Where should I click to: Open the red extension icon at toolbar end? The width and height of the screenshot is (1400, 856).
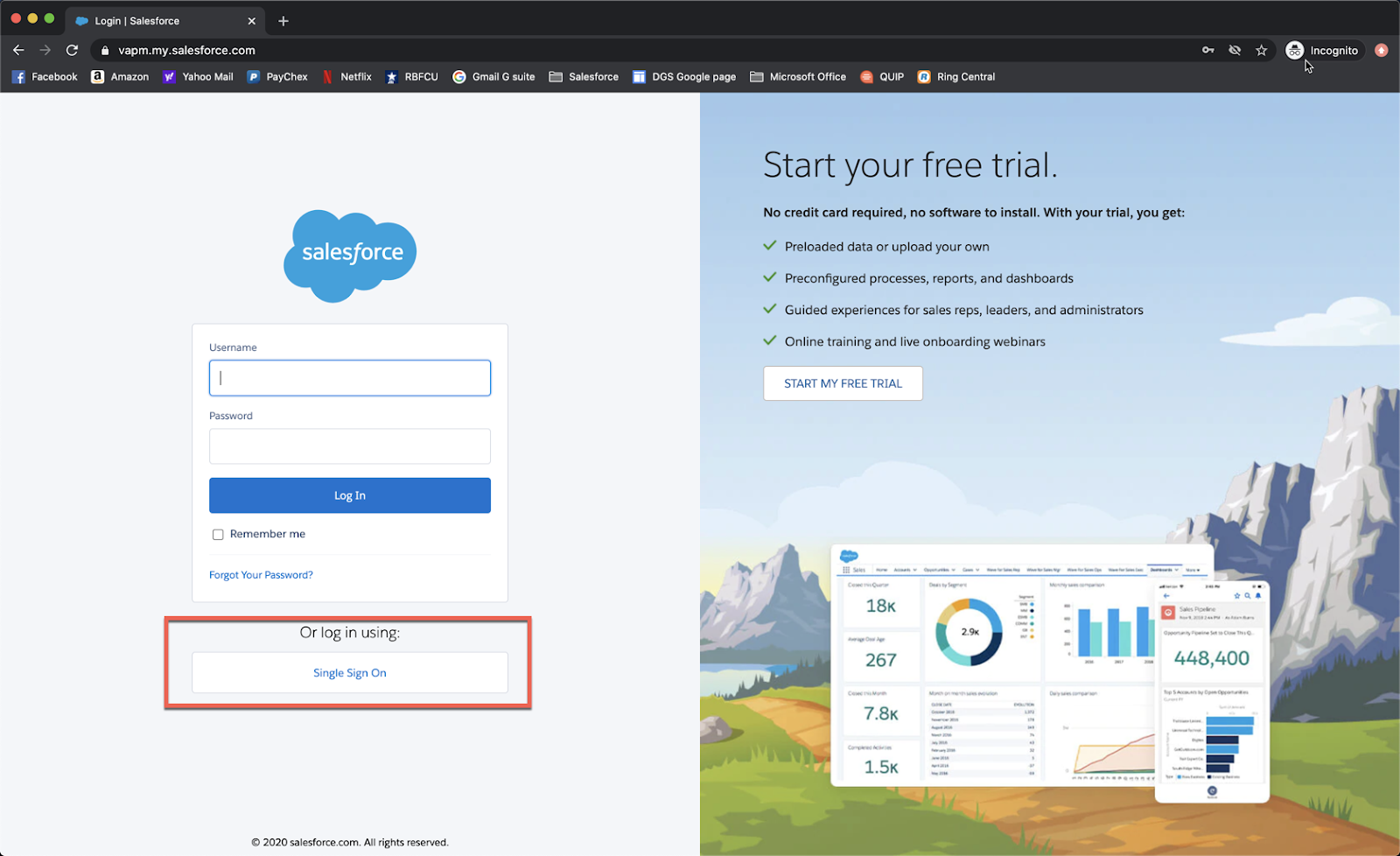[1382, 50]
